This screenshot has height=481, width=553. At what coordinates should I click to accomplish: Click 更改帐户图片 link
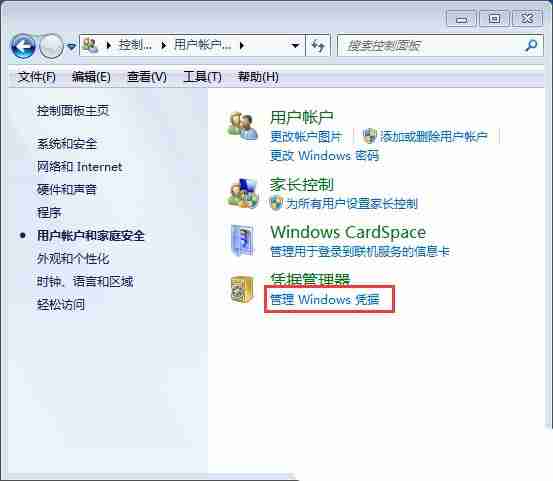[x=306, y=136]
